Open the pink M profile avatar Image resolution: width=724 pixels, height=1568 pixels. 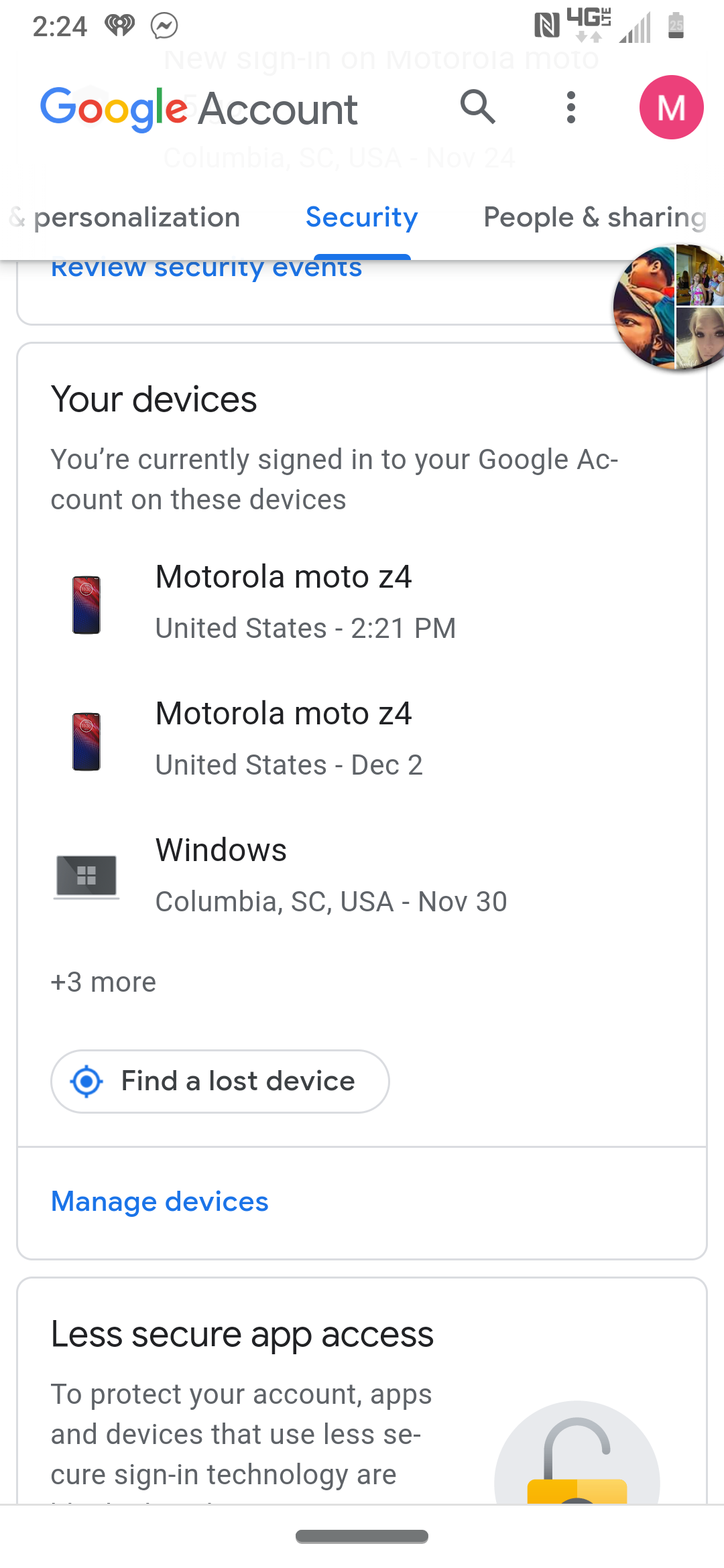(x=671, y=107)
